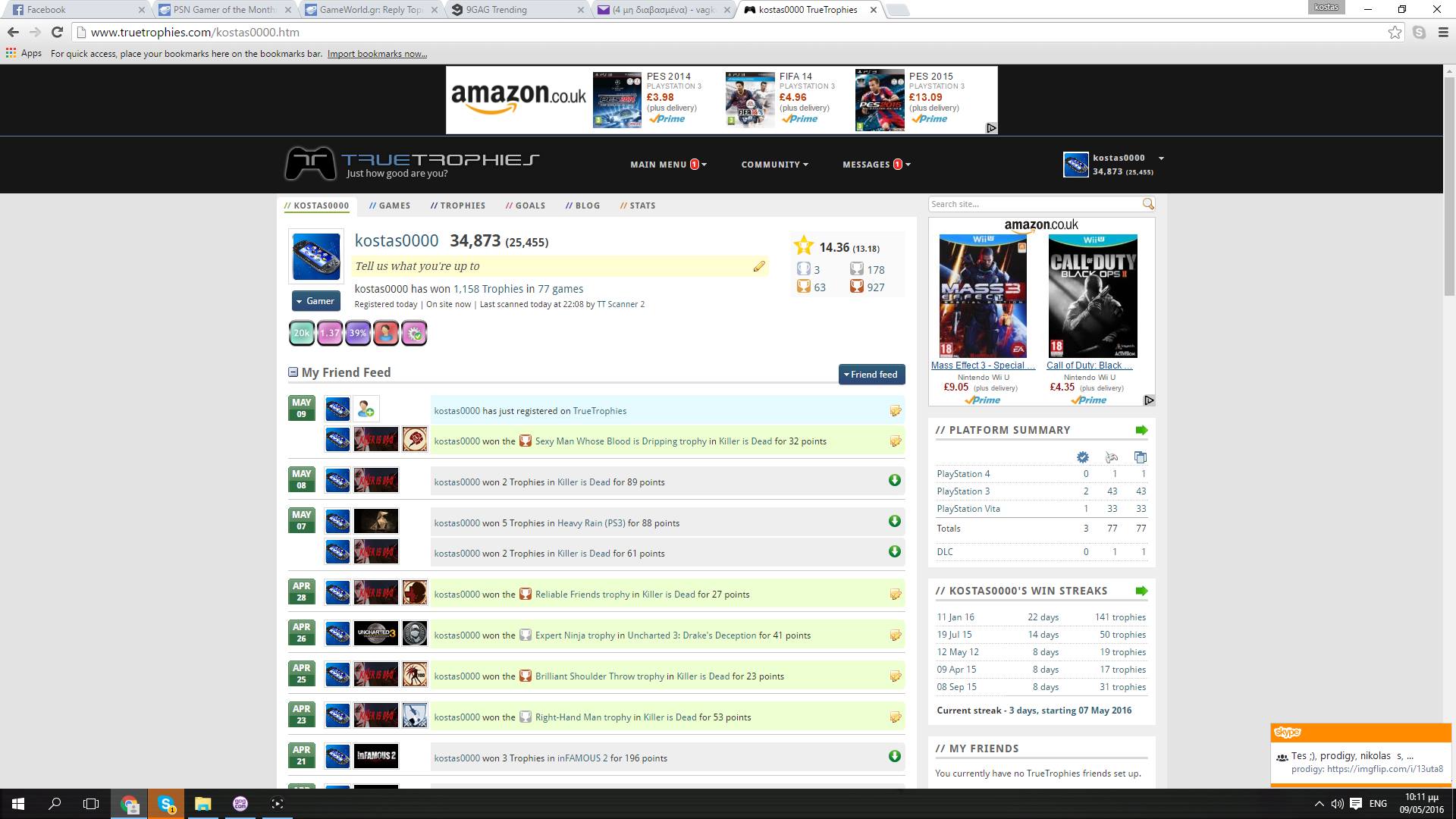Reload the page
This screenshot has height=819, width=1456.
(x=57, y=33)
